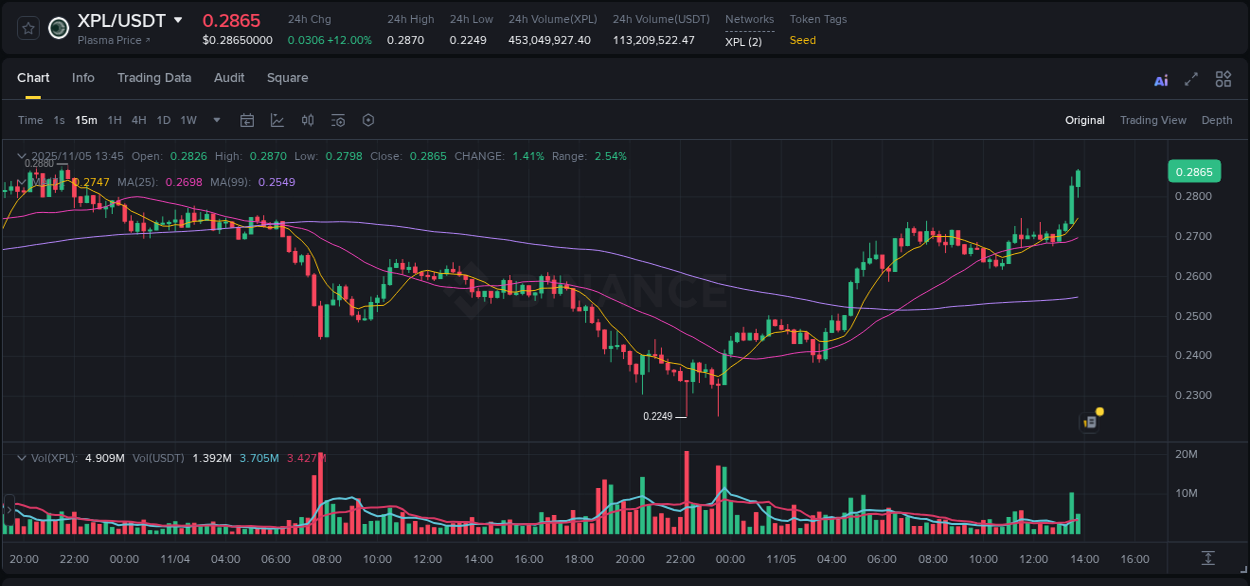Expand chart to fullscreen view
This screenshot has height=586, width=1250.
1191,78
